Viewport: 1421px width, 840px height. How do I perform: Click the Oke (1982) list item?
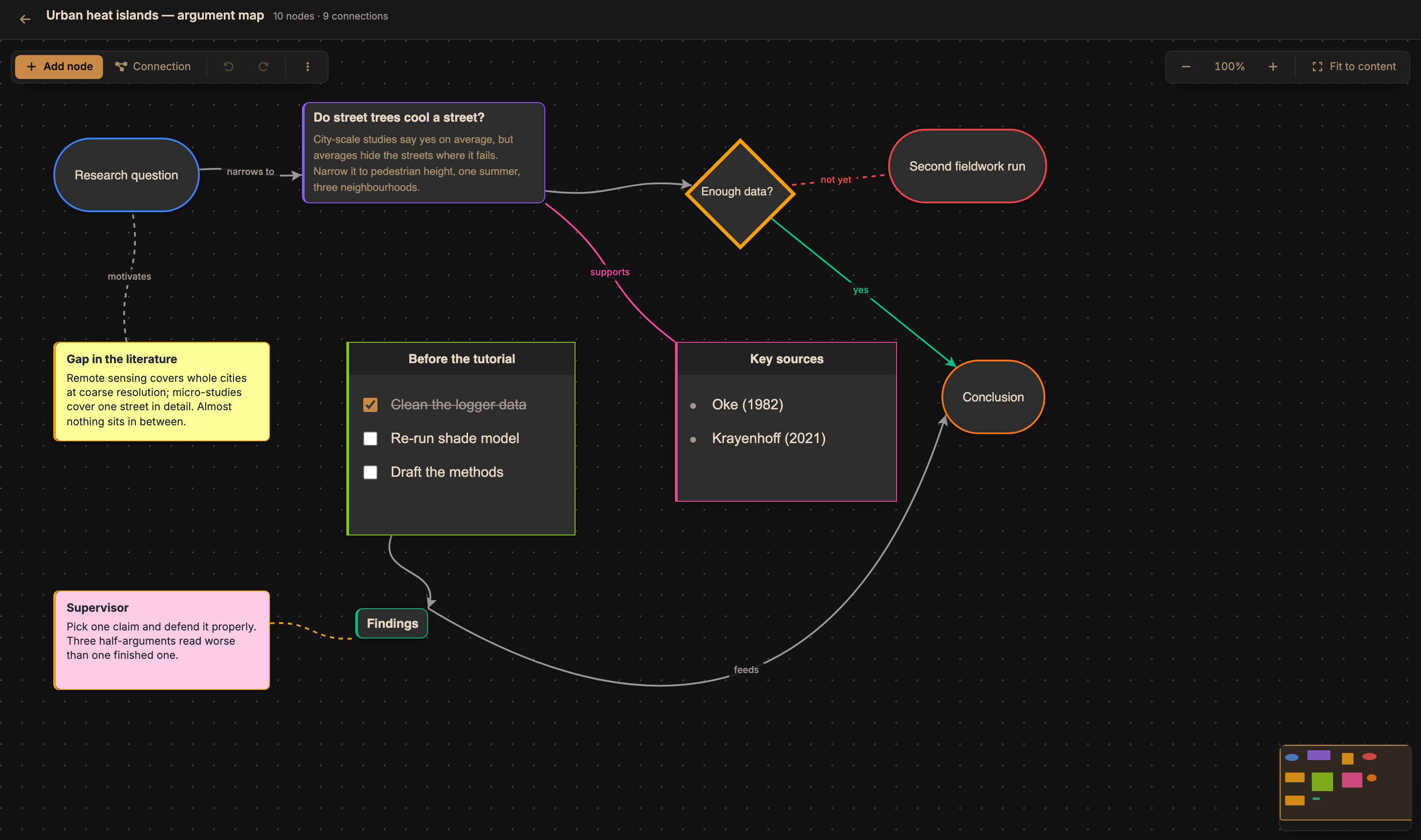coord(747,405)
